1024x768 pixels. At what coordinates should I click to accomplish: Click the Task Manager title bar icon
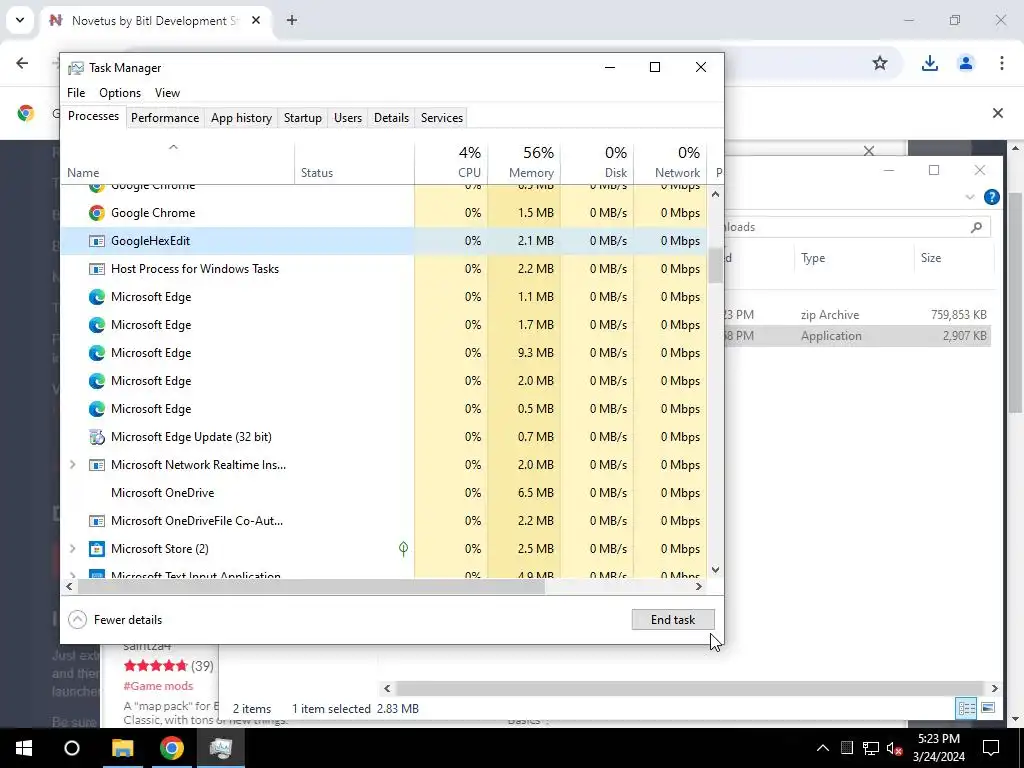coord(76,68)
